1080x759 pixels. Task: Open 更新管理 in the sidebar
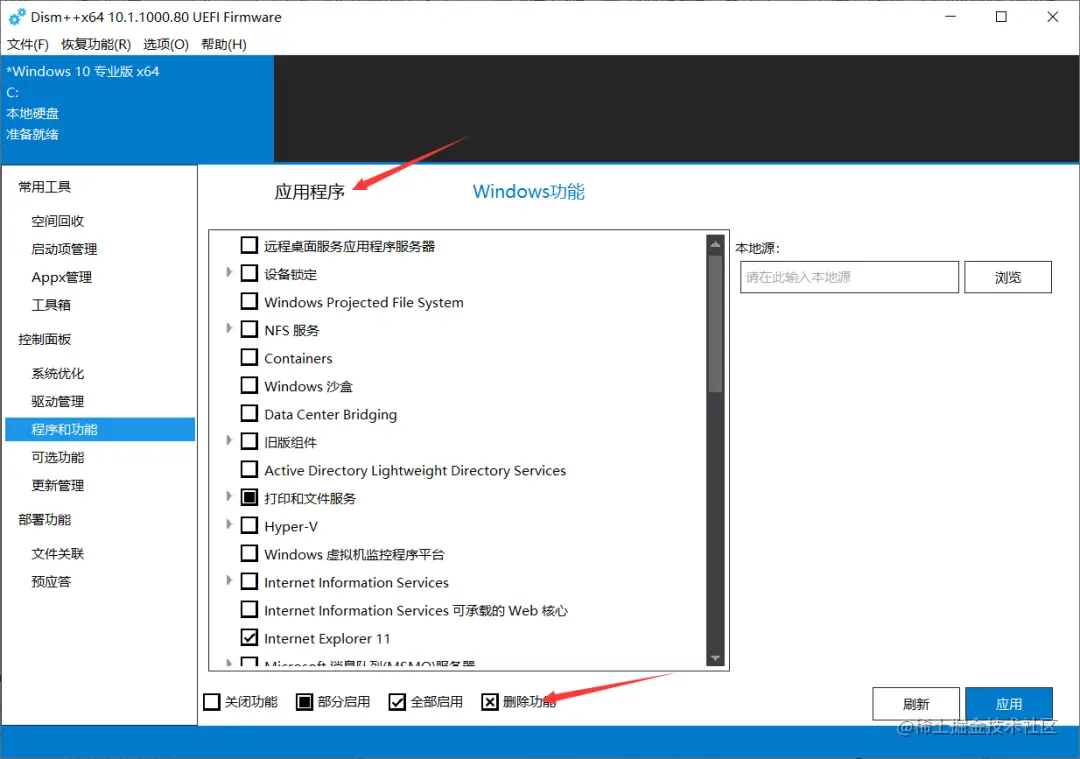click(58, 486)
